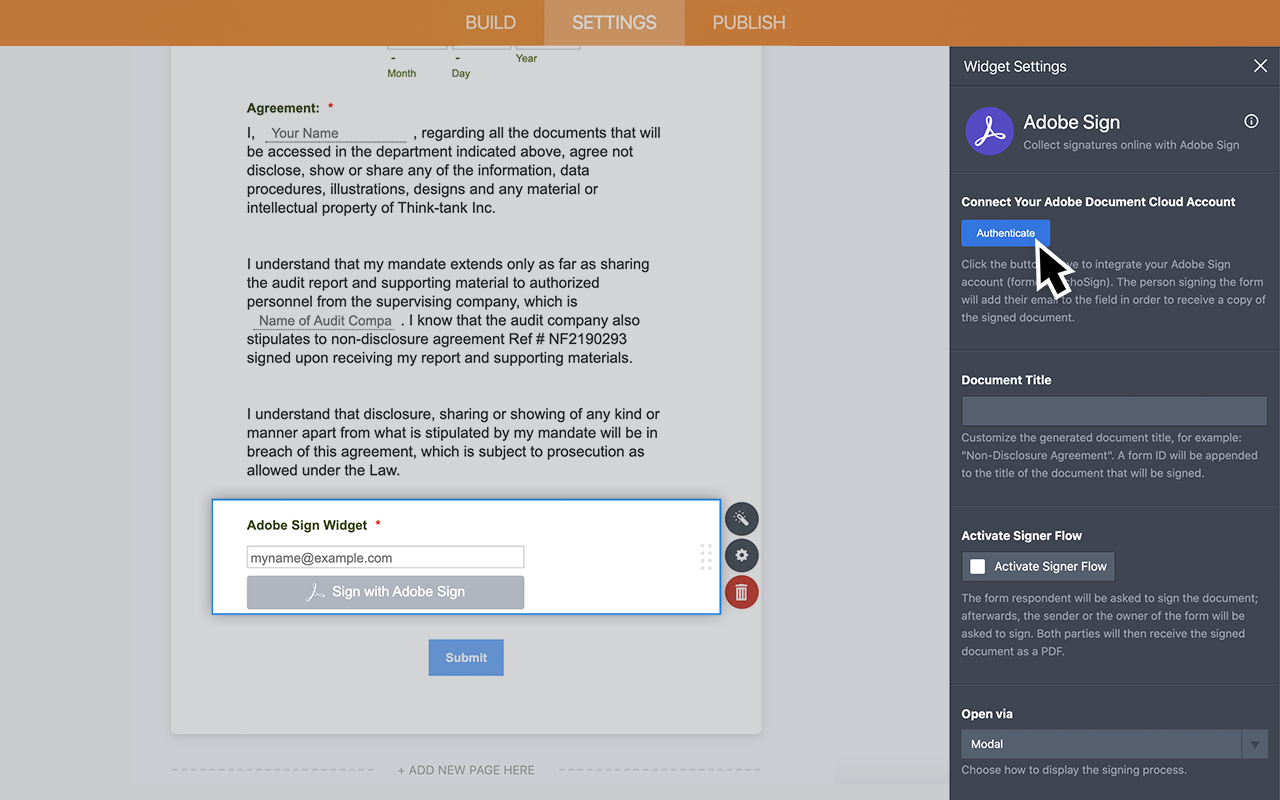Click the widget drag handle dots
This screenshot has height=800, width=1280.
[706, 557]
